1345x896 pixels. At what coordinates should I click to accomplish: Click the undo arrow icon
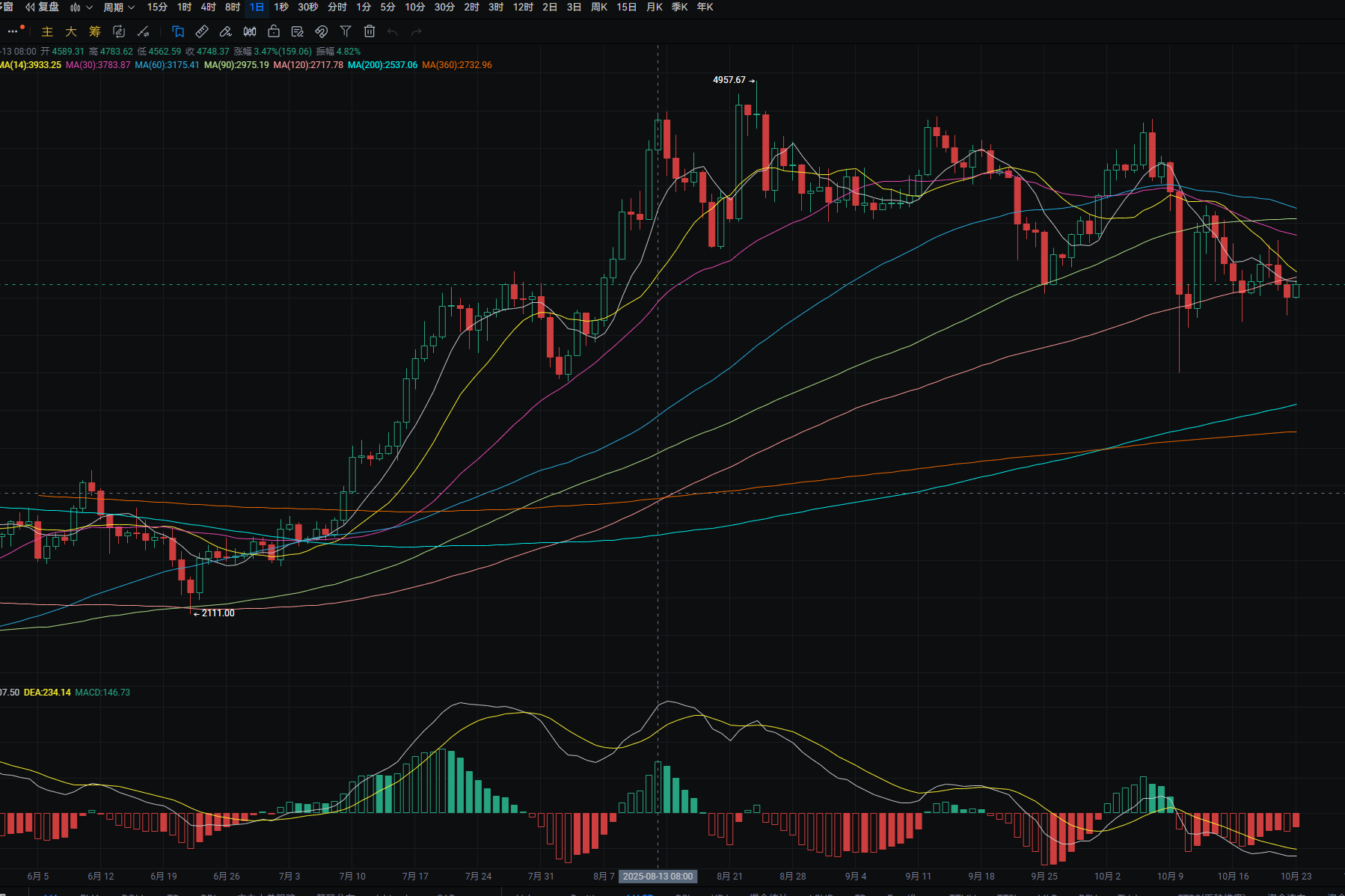pyautogui.click(x=393, y=31)
